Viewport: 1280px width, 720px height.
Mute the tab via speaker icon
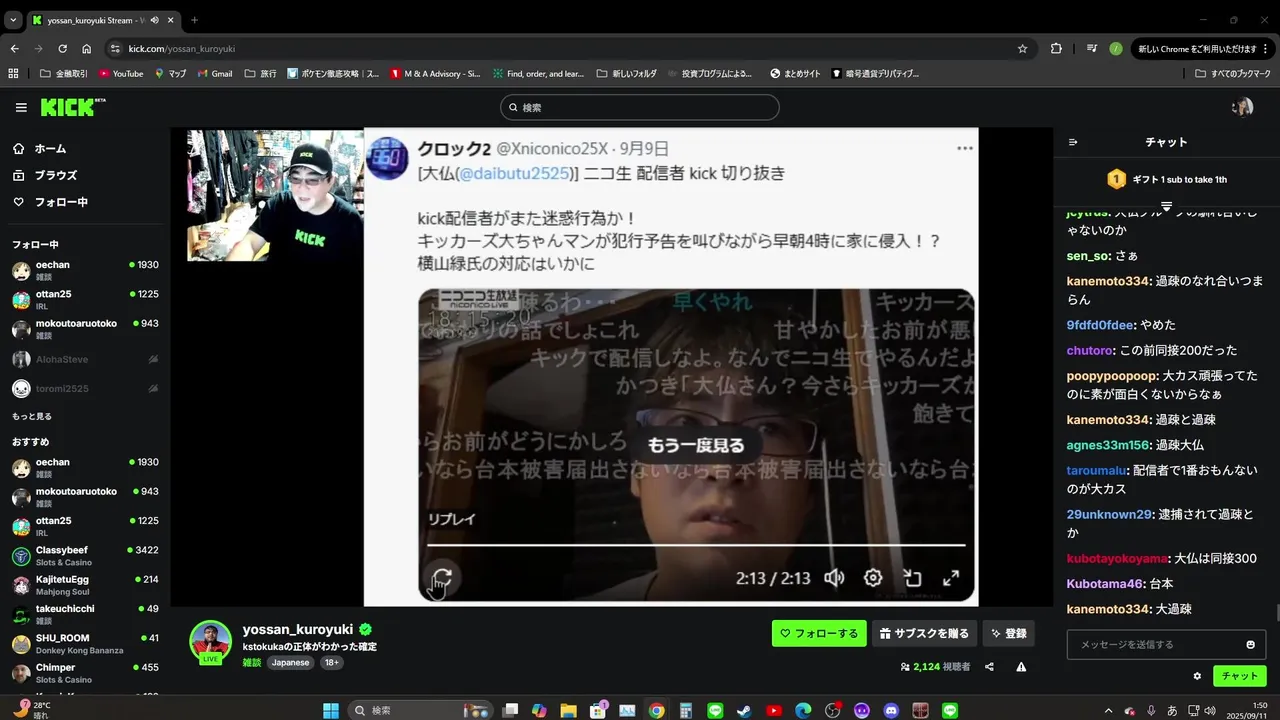point(154,20)
